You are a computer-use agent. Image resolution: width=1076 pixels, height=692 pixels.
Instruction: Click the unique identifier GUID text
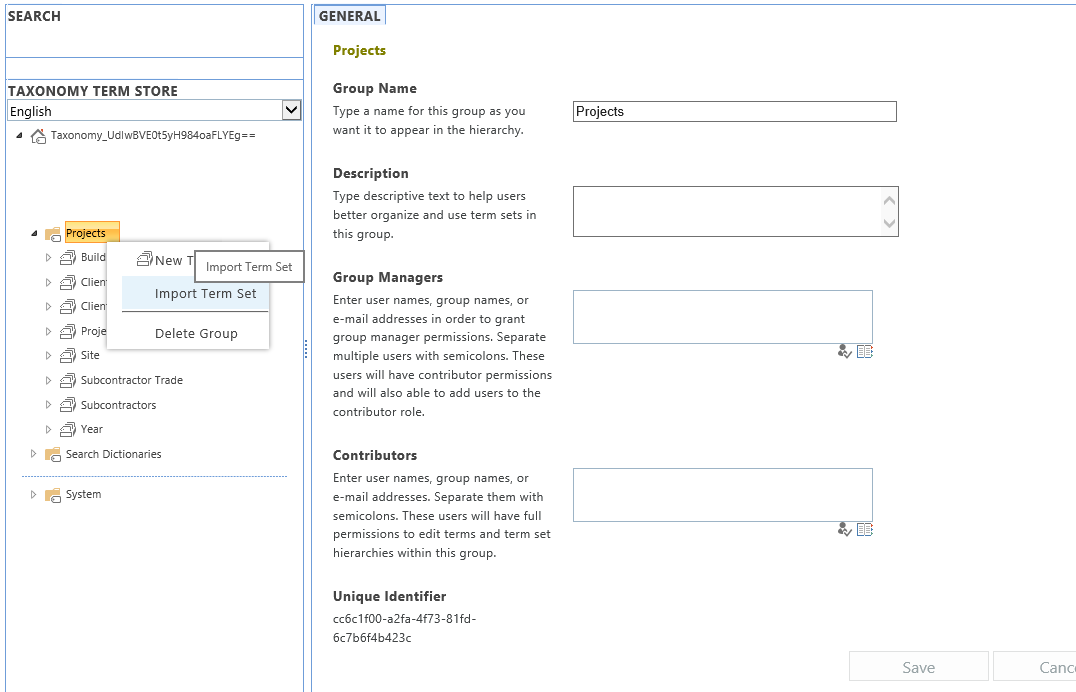click(x=404, y=628)
